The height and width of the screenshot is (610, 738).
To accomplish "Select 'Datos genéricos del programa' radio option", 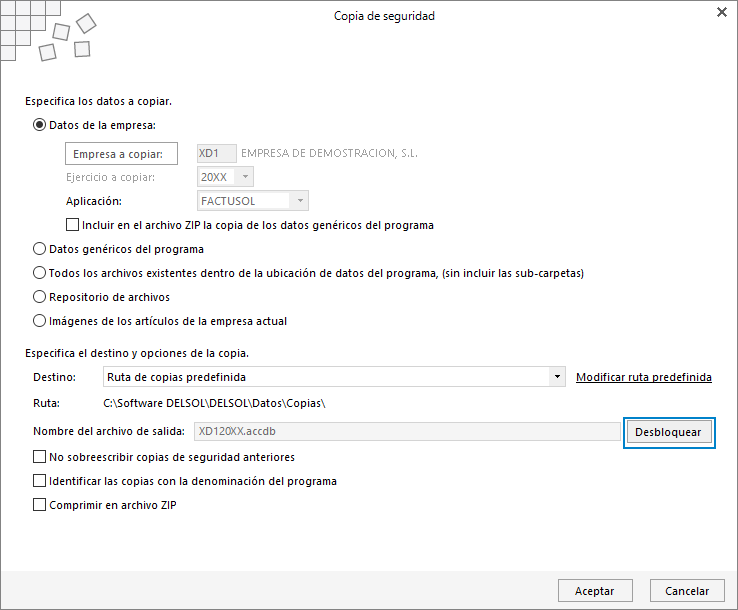I will pos(40,249).
